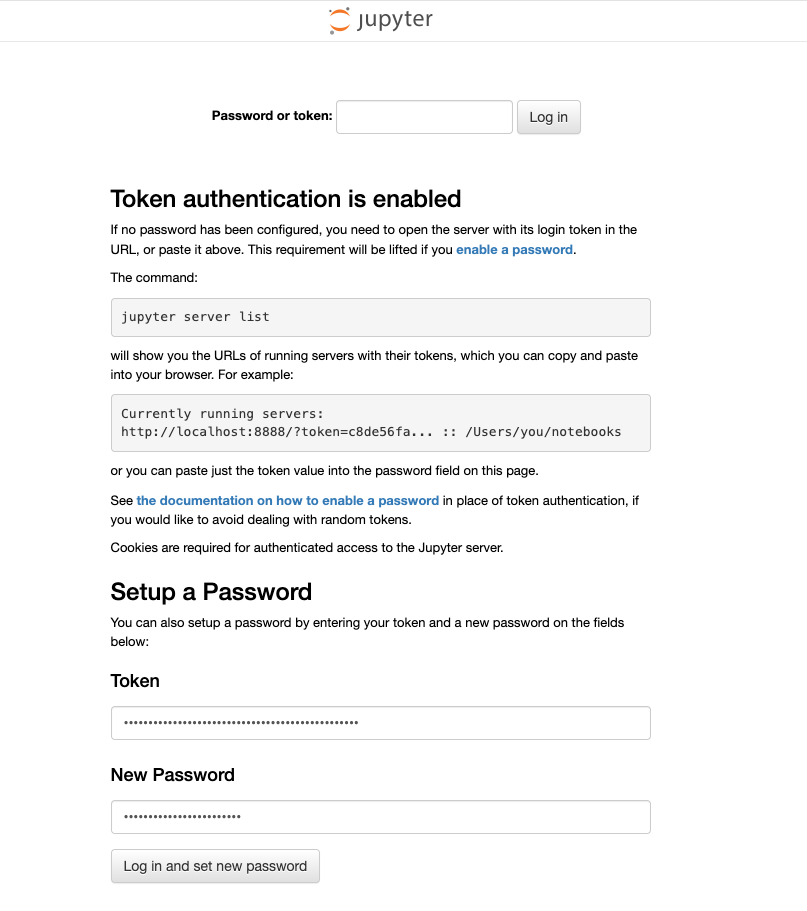Screen dimensions: 807x911
Task: Focus the Password or token input field
Action: pos(424,117)
